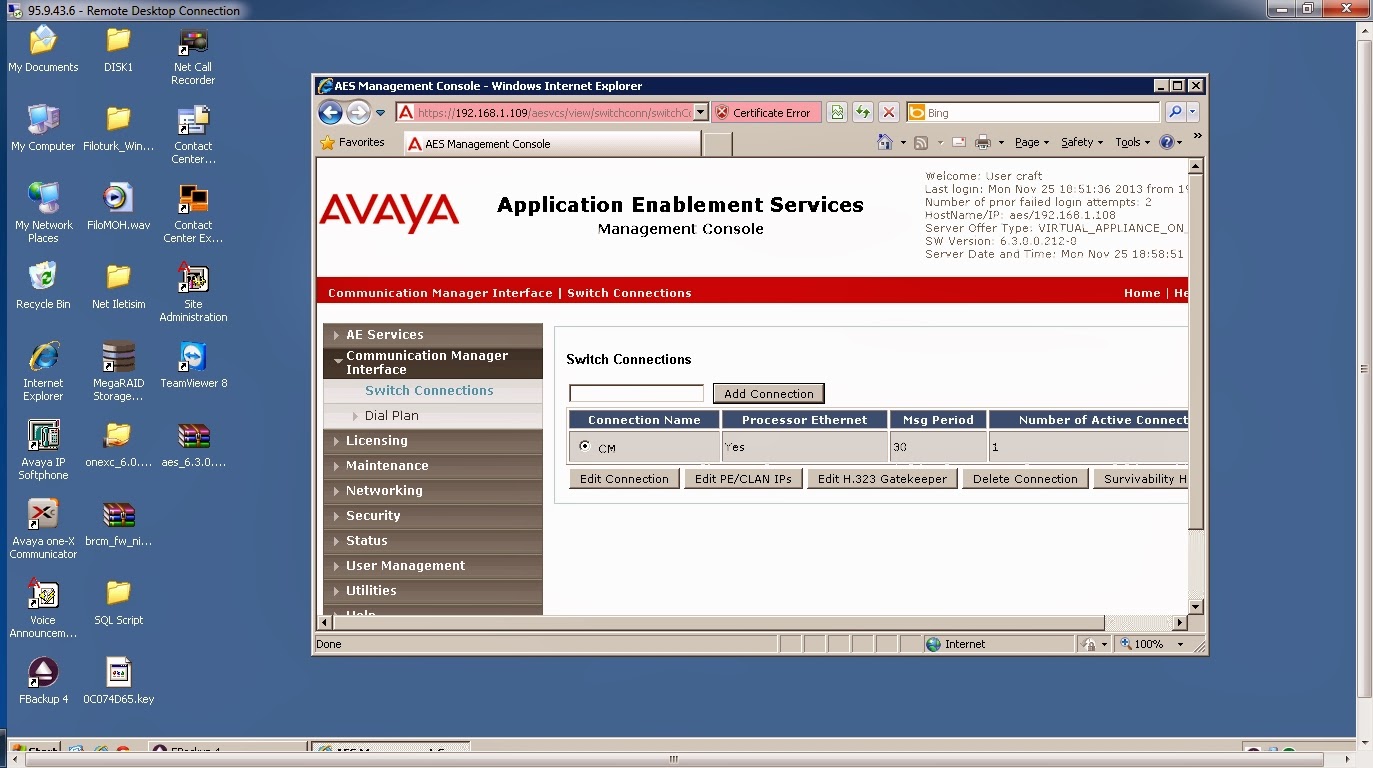Click the Home link in red bar
The height and width of the screenshot is (768, 1373).
coord(1142,293)
